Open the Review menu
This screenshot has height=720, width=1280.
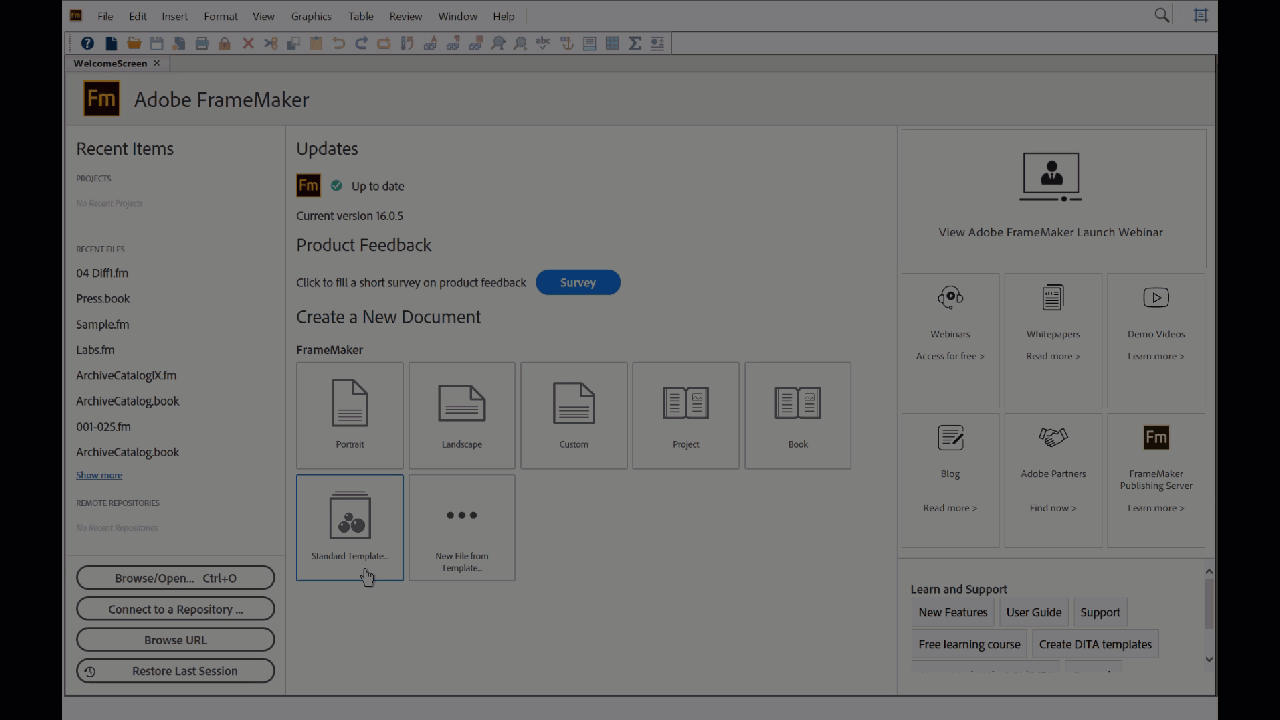405,16
